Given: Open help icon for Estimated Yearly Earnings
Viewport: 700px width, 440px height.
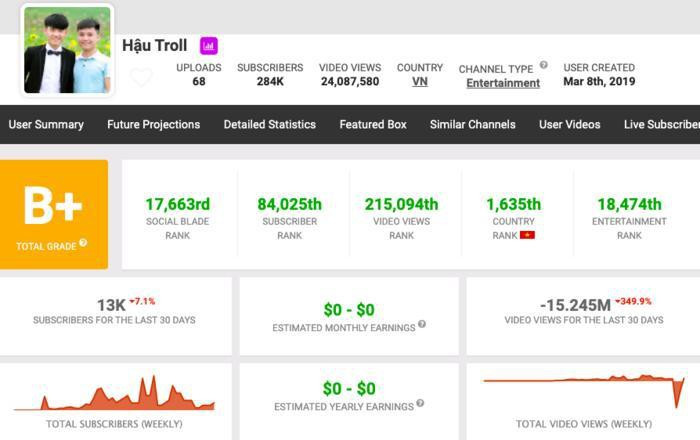Looking at the screenshot, I should (x=420, y=404).
